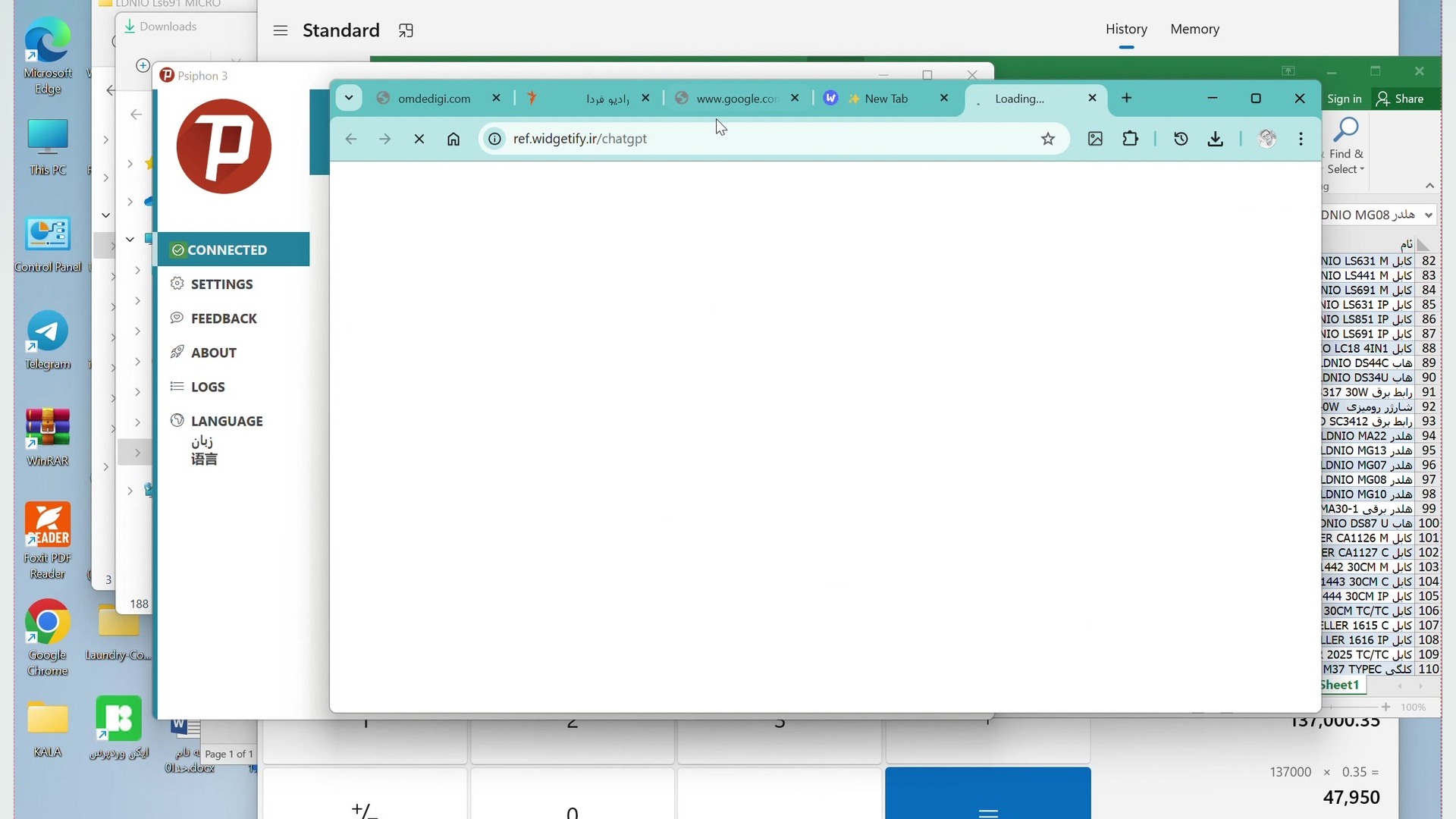Open the browser three-dot menu
This screenshot has height=819, width=1456.
(x=1301, y=139)
